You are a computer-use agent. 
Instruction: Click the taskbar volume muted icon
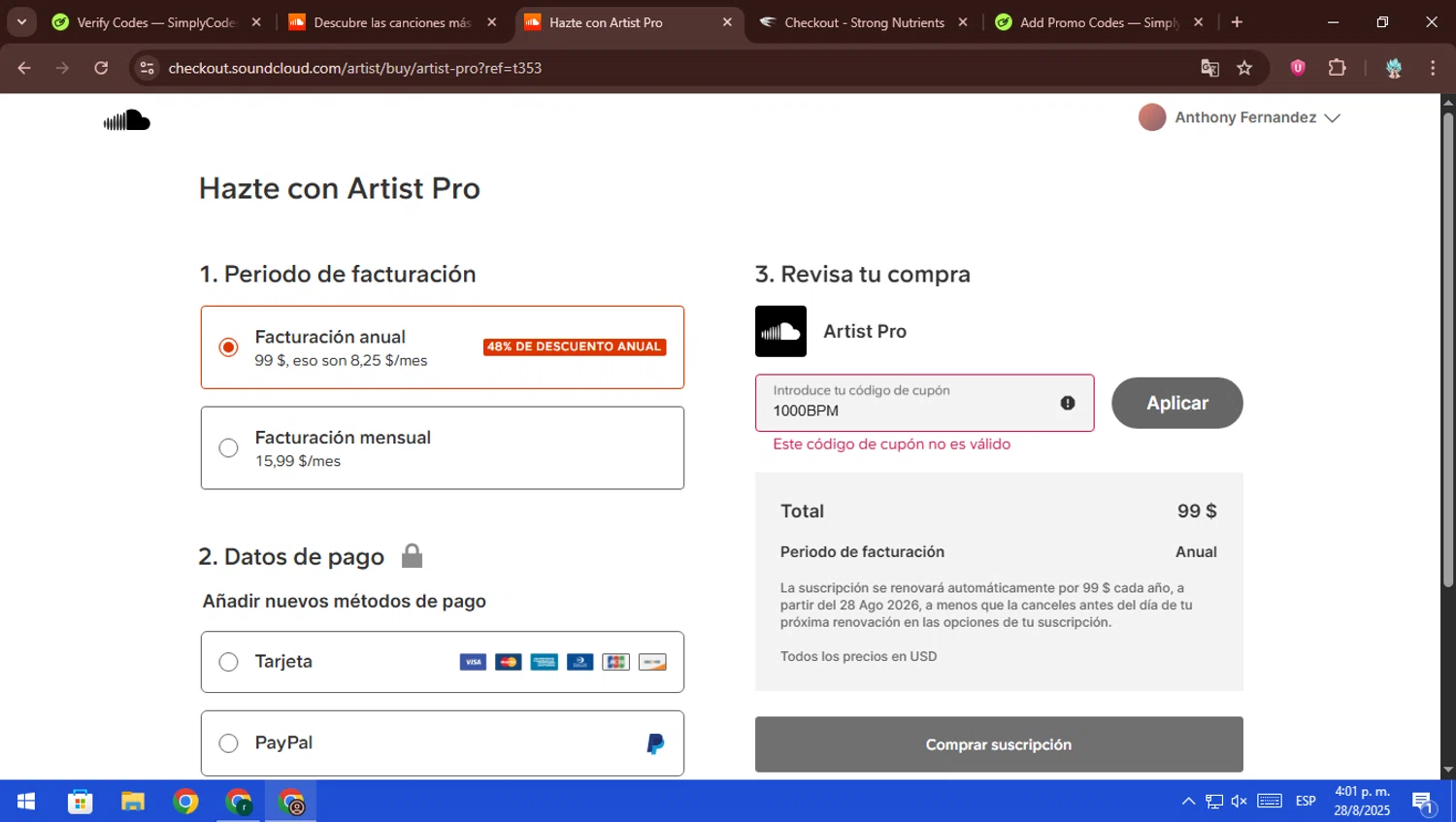(1240, 802)
